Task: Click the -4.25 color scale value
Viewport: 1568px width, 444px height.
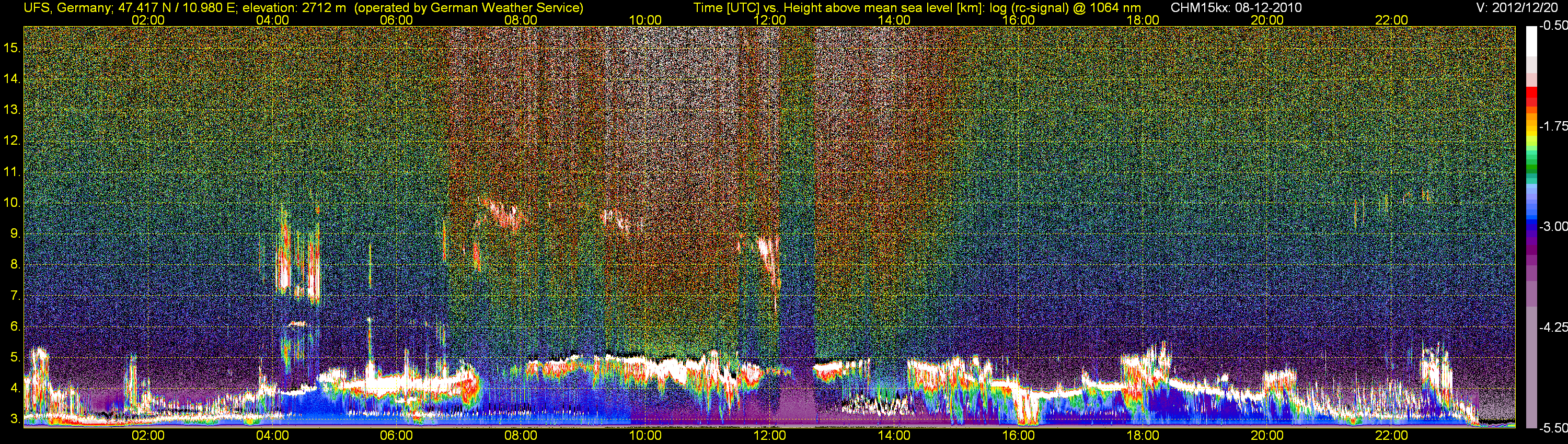Action: pyautogui.click(x=1553, y=326)
